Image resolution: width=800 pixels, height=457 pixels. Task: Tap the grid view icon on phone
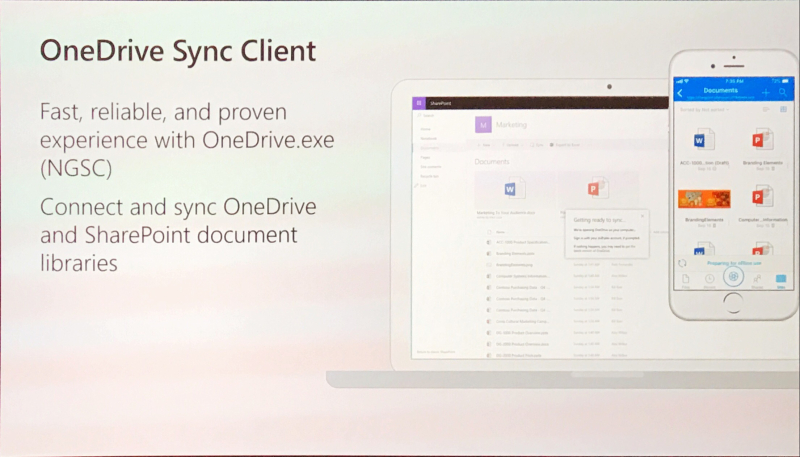pyautogui.click(x=783, y=109)
